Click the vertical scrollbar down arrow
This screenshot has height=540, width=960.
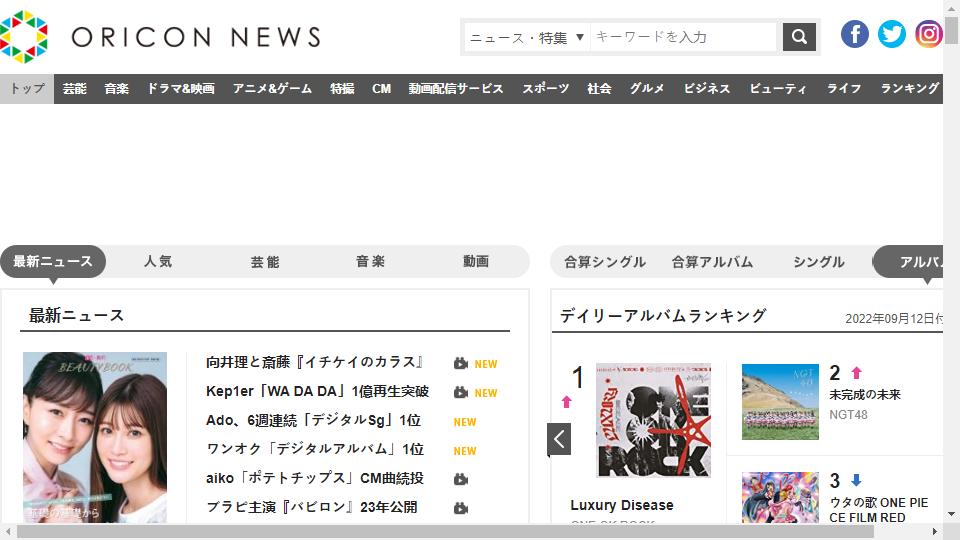tap(951, 514)
